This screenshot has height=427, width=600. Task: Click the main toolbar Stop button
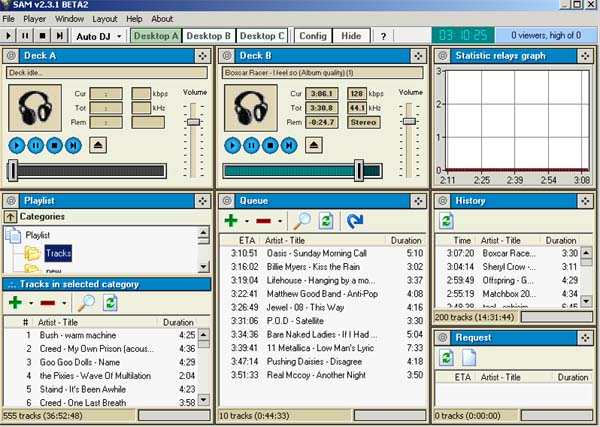(42, 36)
